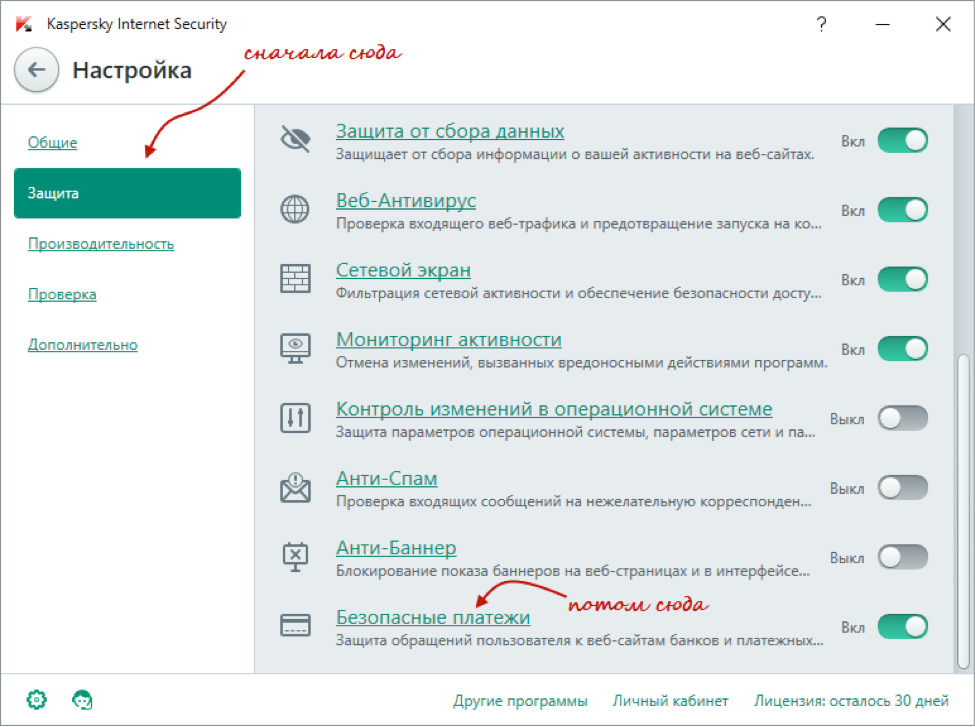Open the Анти-Баннер settings link
This screenshot has width=975, height=727.
click(396, 548)
